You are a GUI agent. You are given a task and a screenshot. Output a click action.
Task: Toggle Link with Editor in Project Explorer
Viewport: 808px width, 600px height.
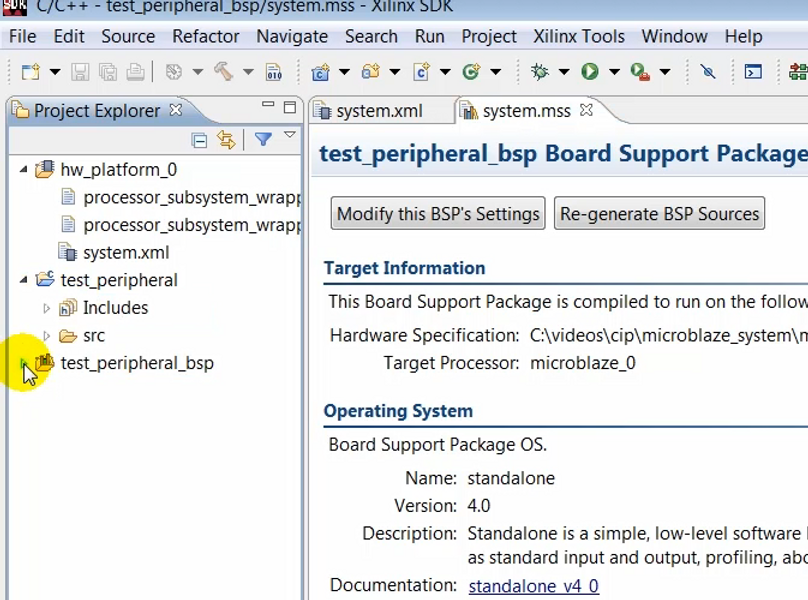pos(227,138)
